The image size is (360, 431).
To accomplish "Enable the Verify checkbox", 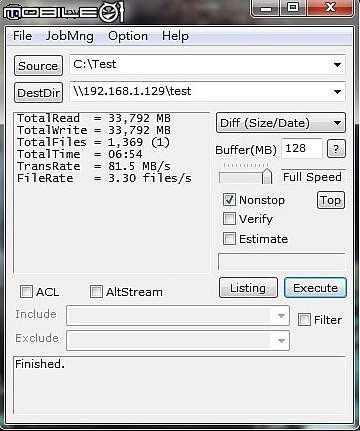I will (x=229, y=219).
